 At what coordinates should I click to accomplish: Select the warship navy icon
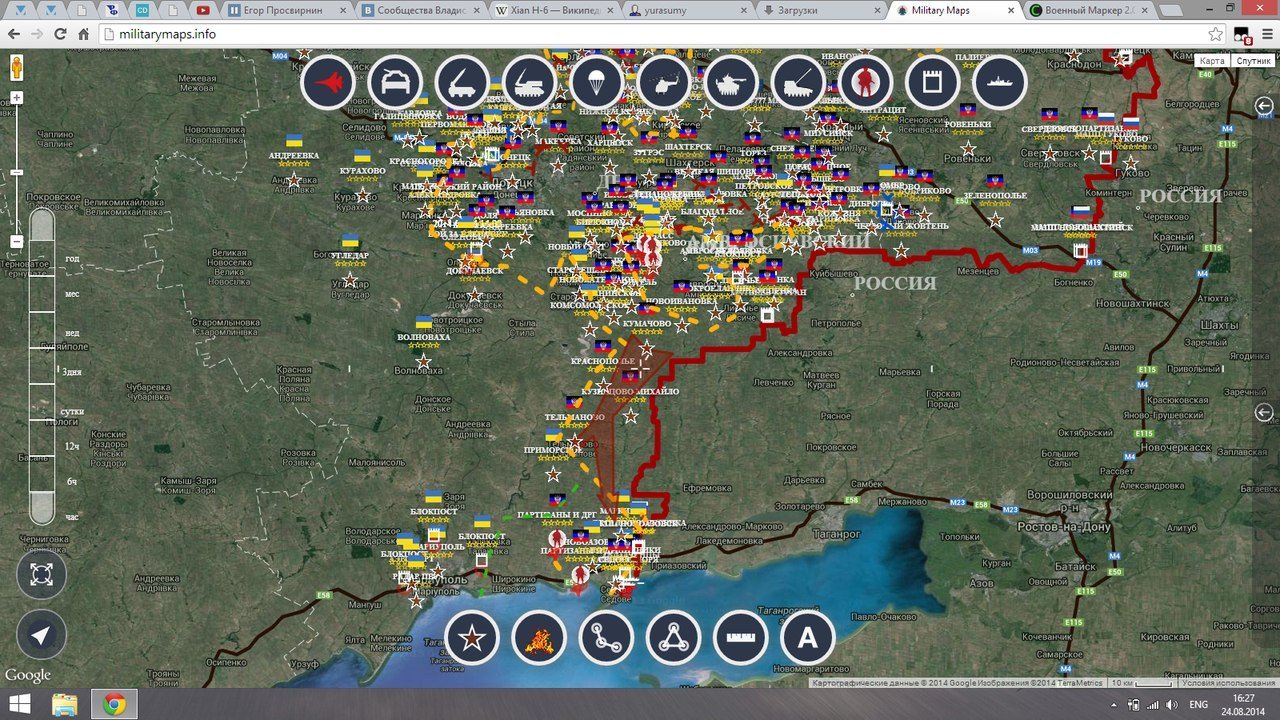[999, 83]
